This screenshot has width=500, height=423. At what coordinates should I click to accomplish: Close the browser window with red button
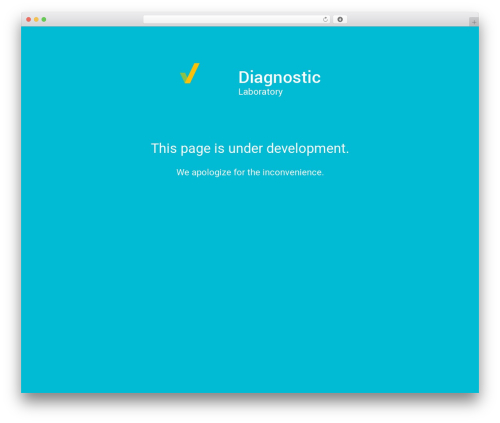click(x=29, y=19)
